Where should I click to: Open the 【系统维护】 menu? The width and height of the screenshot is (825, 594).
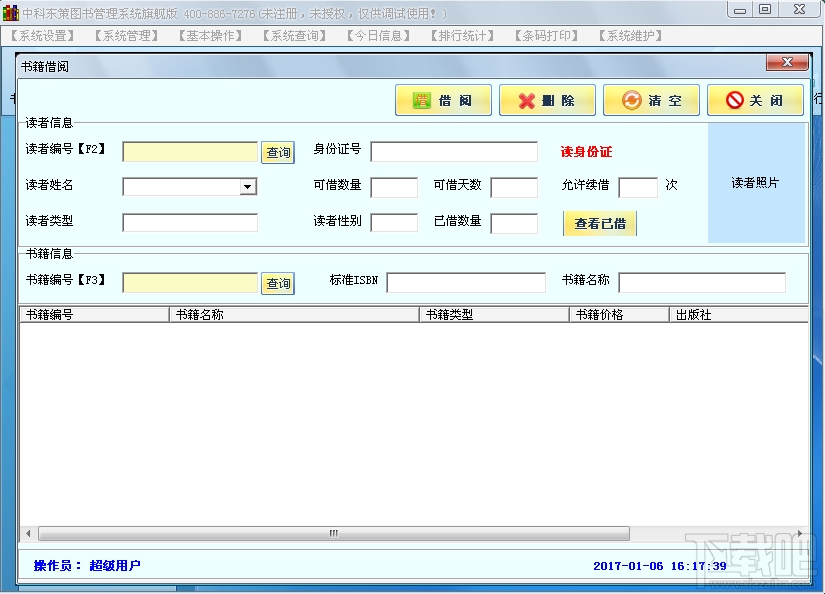tap(630, 36)
